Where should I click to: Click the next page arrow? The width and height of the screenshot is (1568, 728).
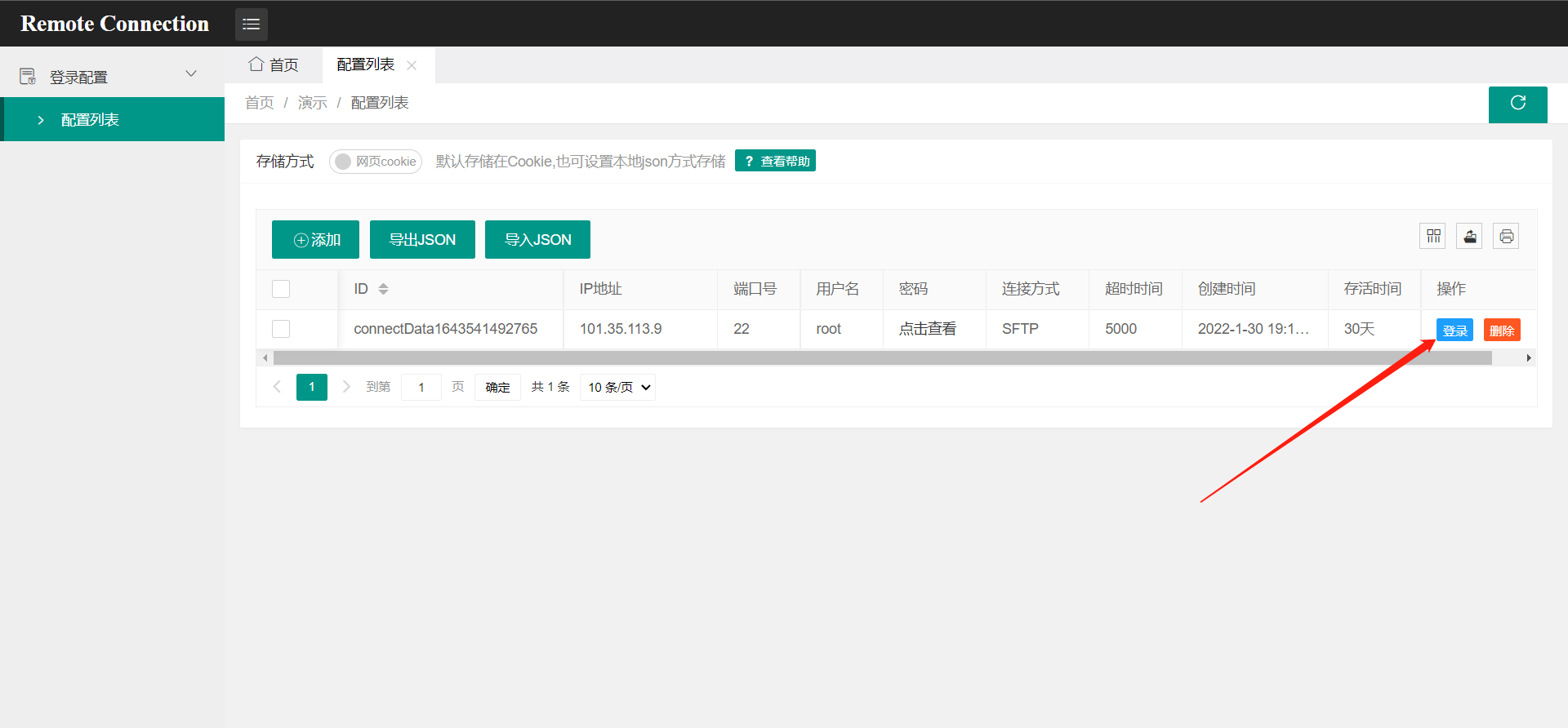[x=346, y=387]
